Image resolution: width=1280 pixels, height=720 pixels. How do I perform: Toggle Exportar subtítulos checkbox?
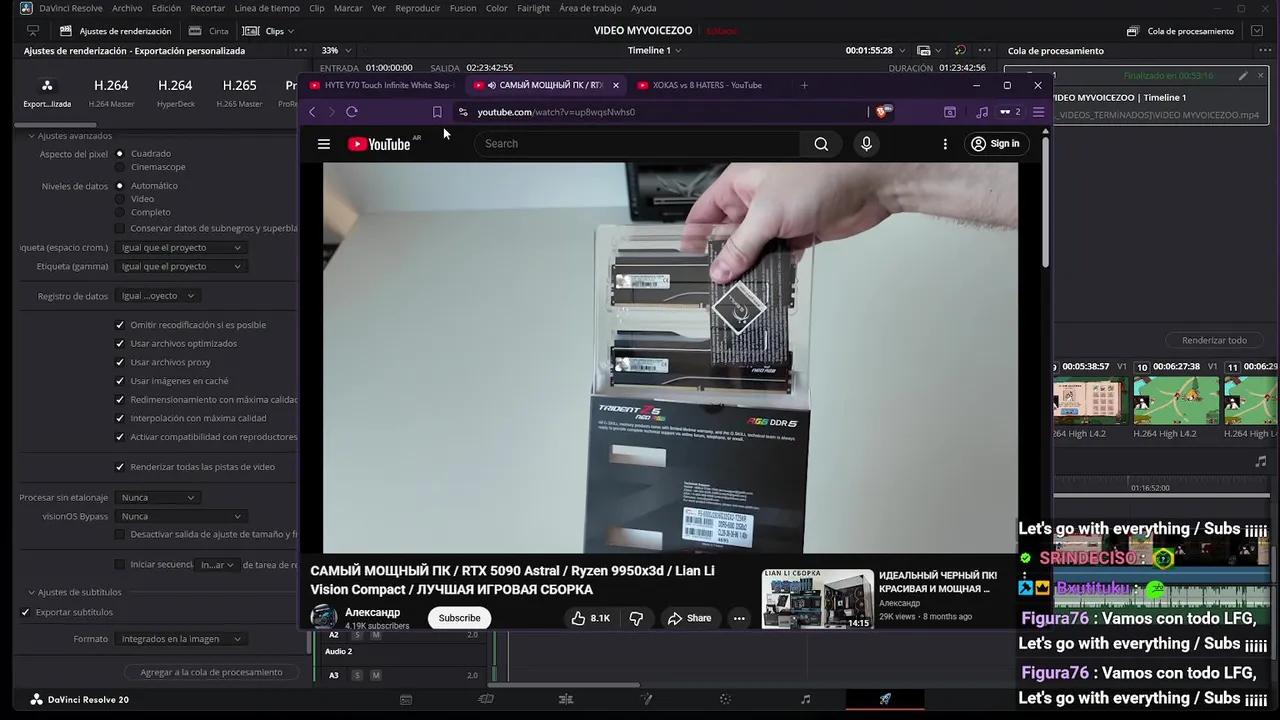[x=26, y=612]
